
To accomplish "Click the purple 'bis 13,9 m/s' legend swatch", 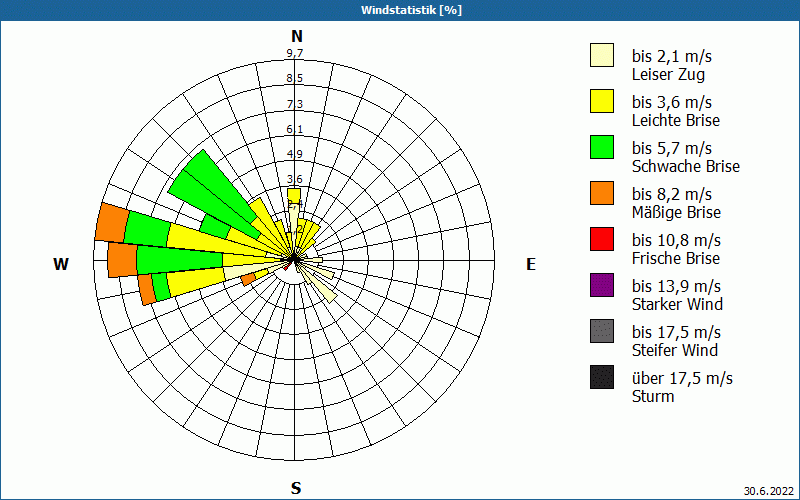I will [x=602, y=285].
